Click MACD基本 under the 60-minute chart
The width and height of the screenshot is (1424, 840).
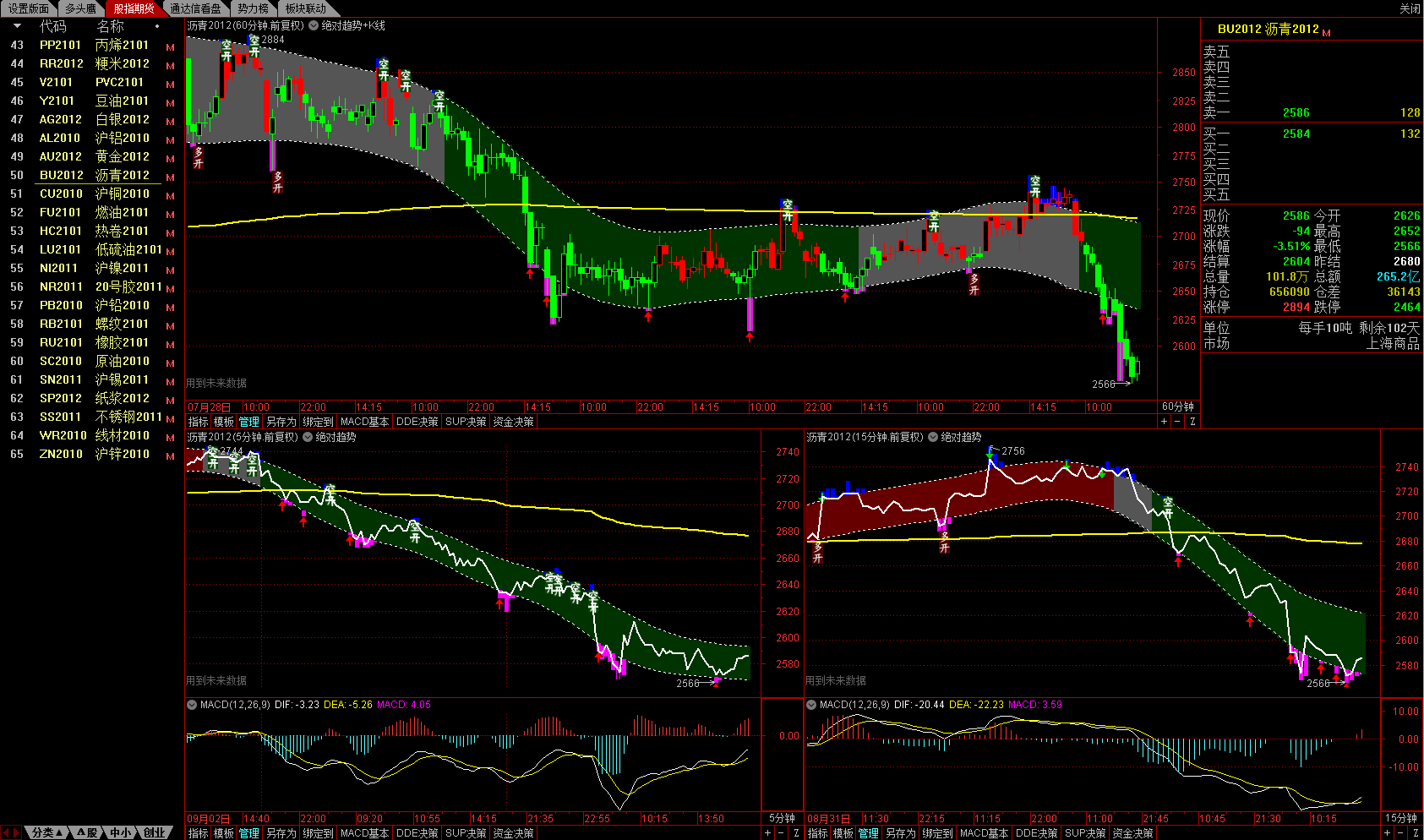(364, 422)
